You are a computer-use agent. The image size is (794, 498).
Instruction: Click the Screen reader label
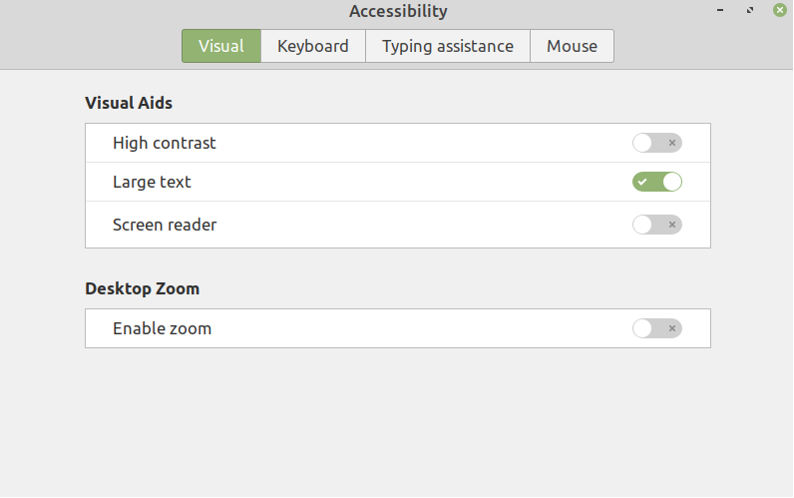point(164,224)
